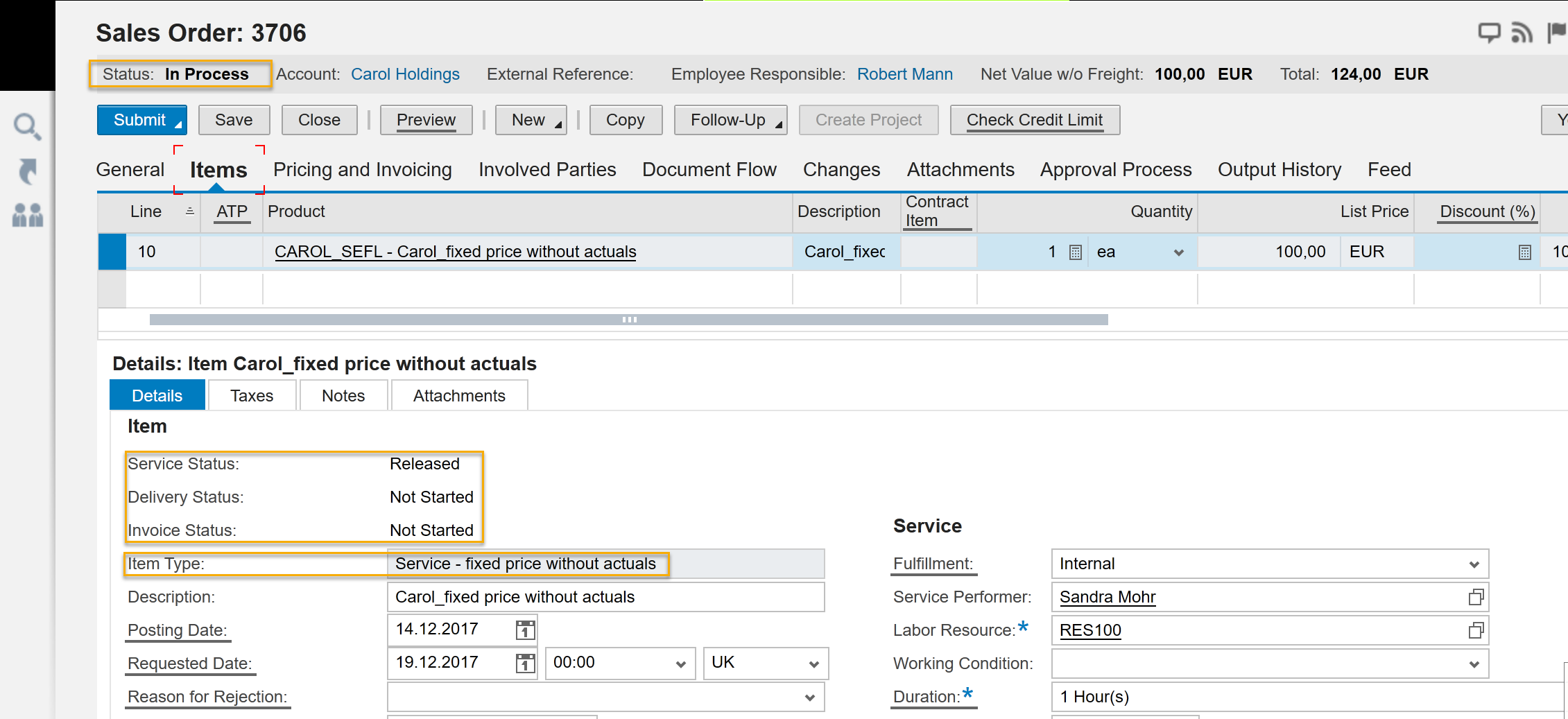The image size is (1568, 719).
Task: Select row 10 via its row selector
Action: pos(112,252)
